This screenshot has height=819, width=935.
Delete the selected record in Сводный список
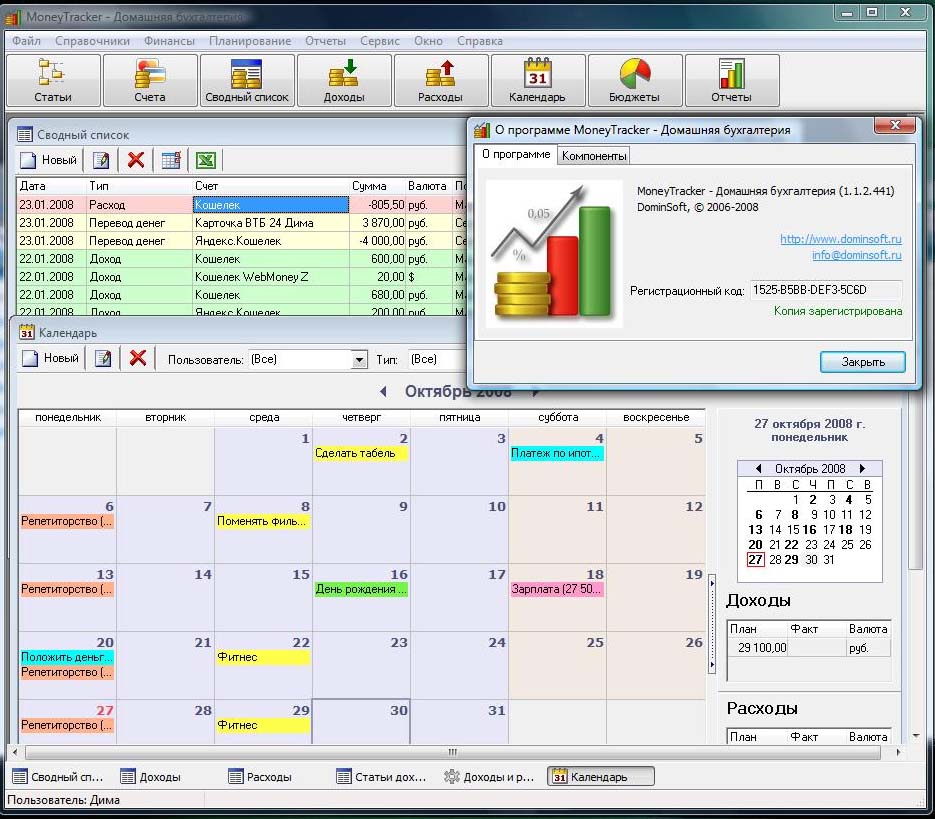coord(136,160)
